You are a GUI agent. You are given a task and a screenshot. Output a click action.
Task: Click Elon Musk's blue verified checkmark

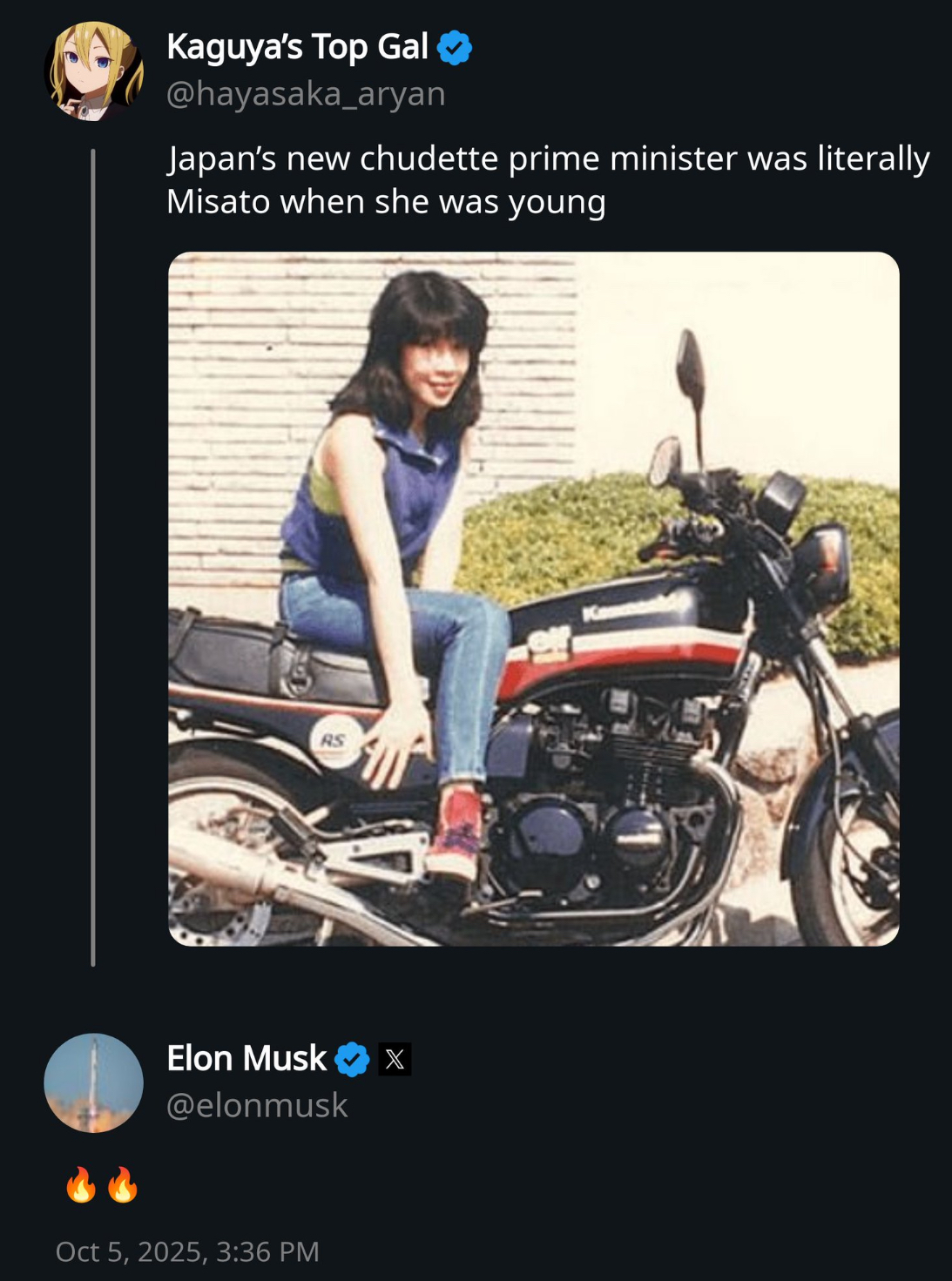pyautogui.click(x=352, y=1059)
